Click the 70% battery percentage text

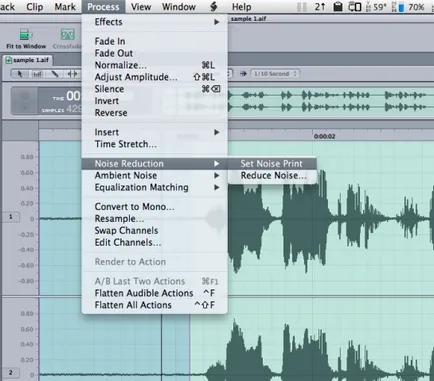416,7
